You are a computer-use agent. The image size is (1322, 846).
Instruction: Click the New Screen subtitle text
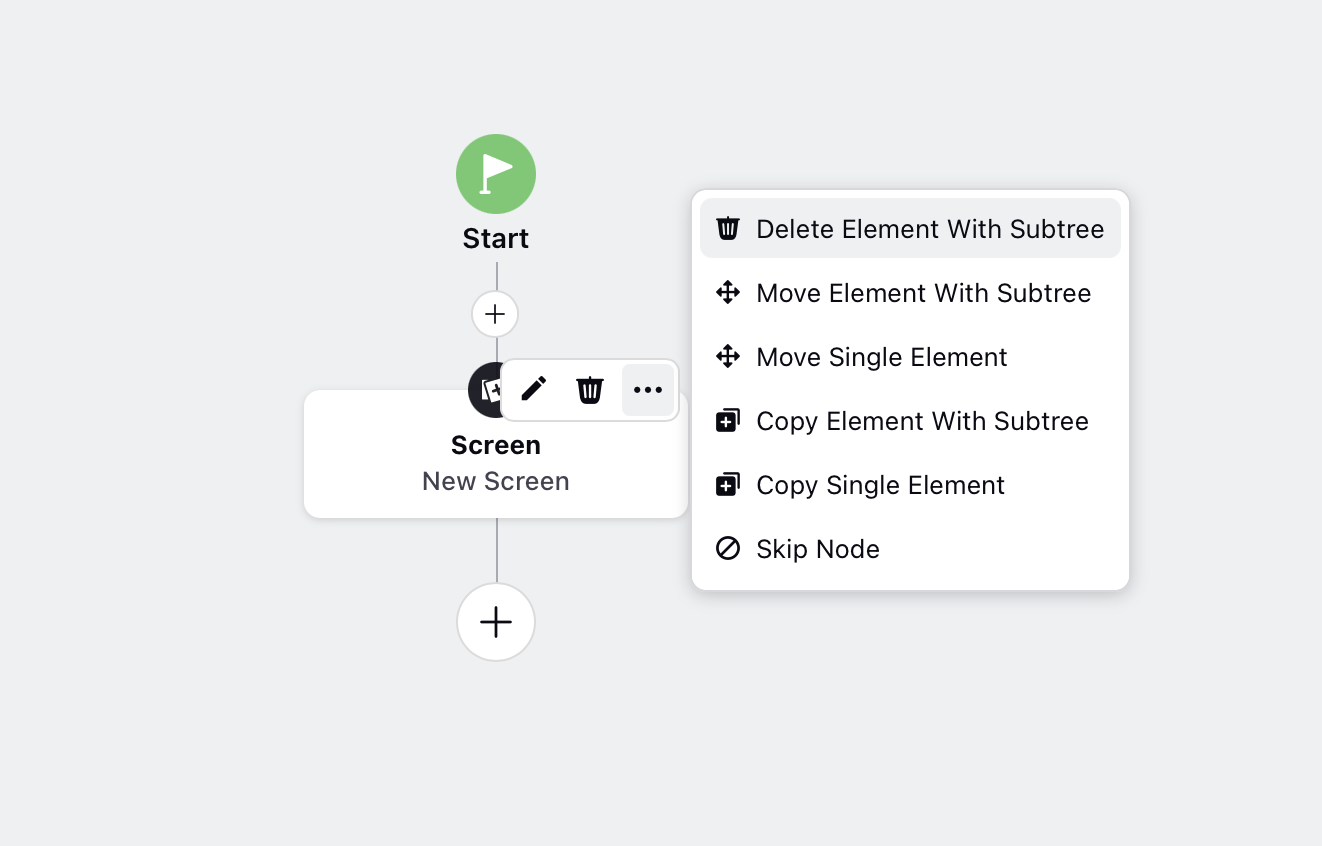pyautogui.click(x=496, y=481)
